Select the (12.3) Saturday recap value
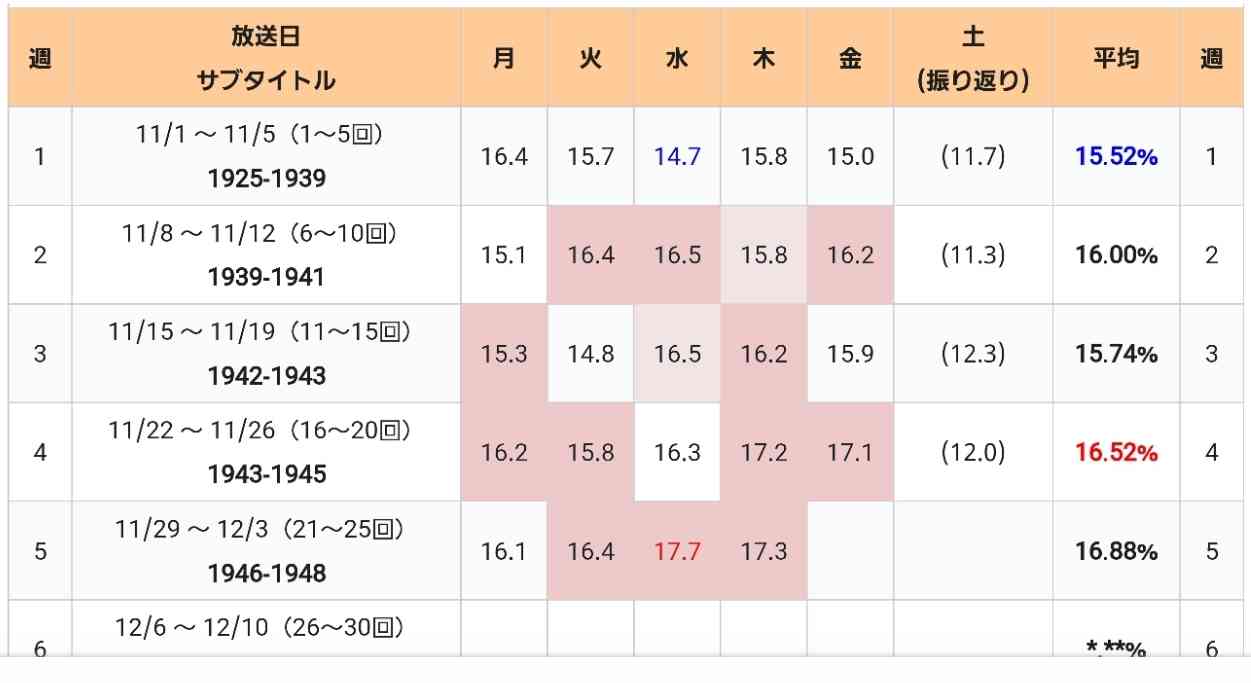Viewport: 1251px width, 683px height. (x=973, y=354)
